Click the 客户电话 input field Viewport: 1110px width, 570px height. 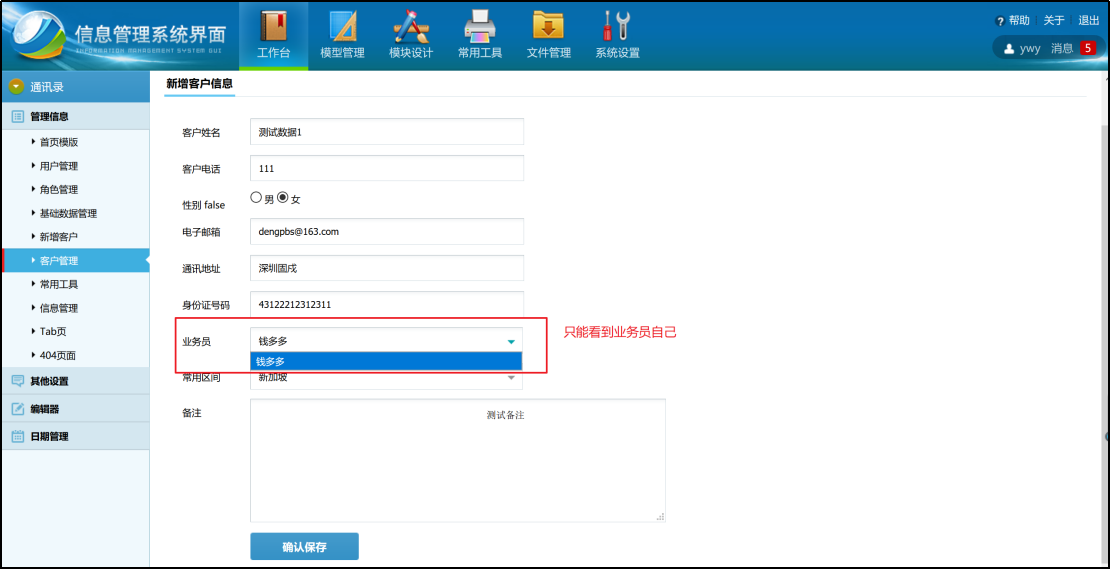click(387, 169)
